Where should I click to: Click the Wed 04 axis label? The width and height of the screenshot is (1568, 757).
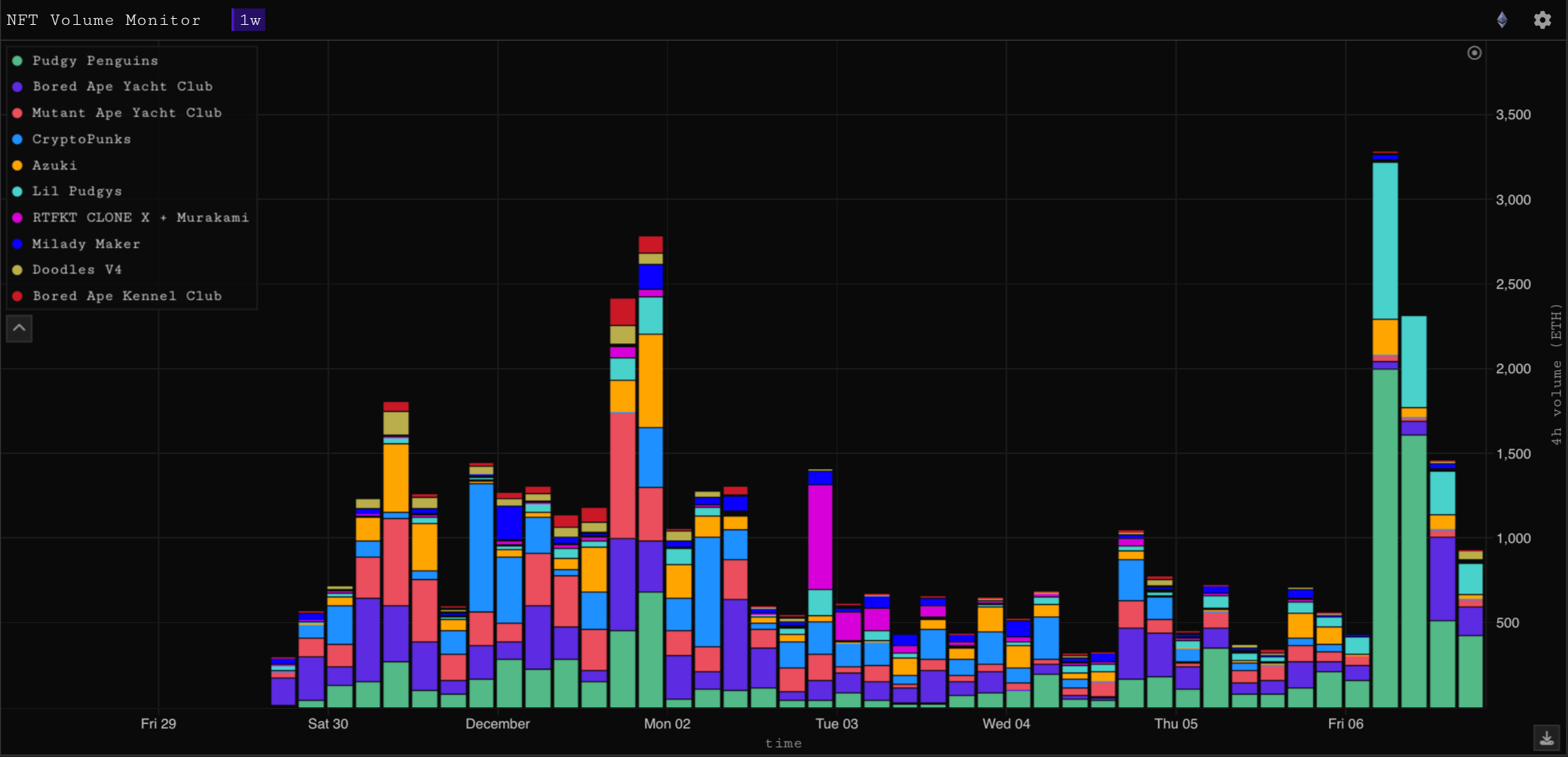tap(1006, 724)
